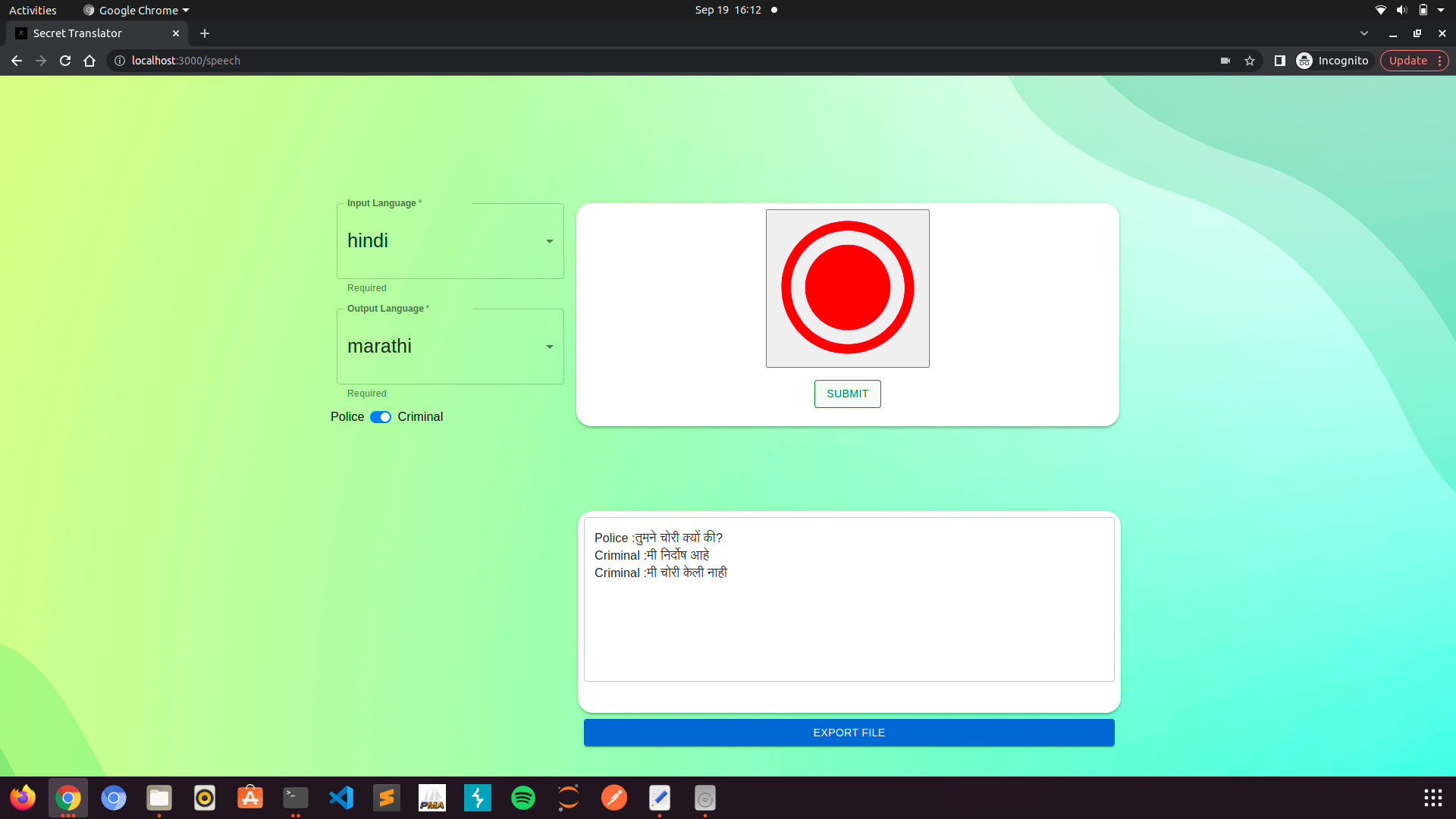Click the Police :तुमने चोरी क्यों की? line

658,538
